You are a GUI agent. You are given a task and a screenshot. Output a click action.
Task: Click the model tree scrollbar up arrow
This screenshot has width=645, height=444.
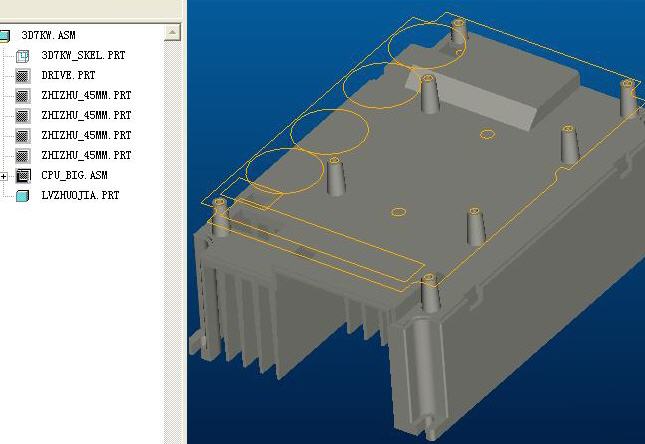tap(172, 33)
